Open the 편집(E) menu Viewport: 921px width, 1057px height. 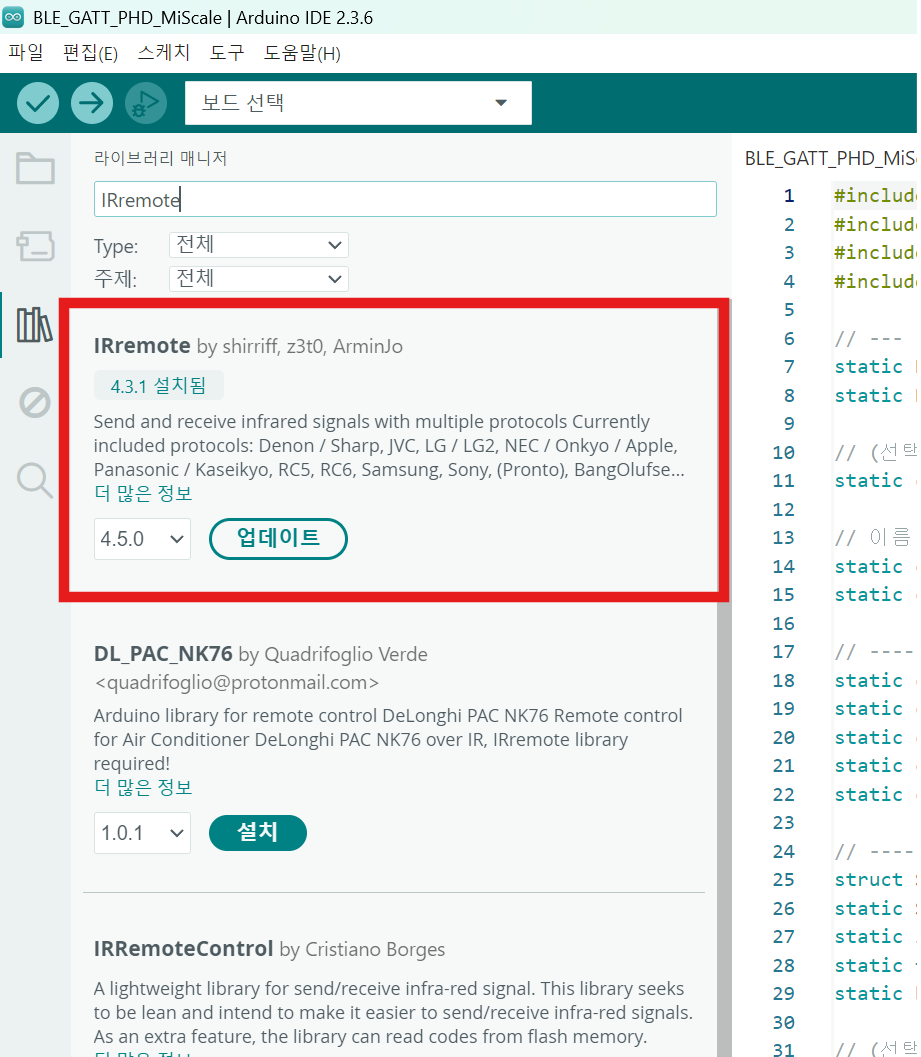(x=90, y=53)
